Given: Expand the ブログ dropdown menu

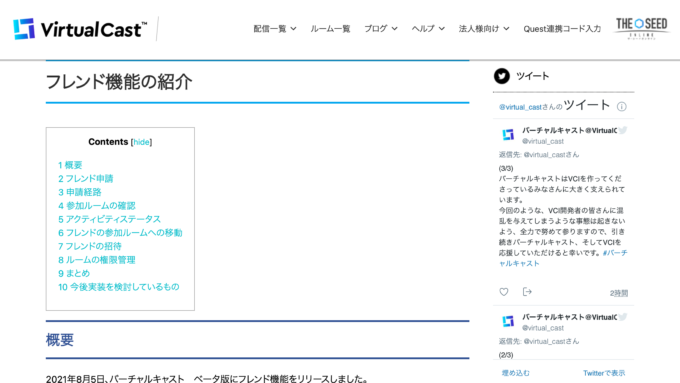Looking at the screenshot, I should pyautogui.click(x=381, y=29).
